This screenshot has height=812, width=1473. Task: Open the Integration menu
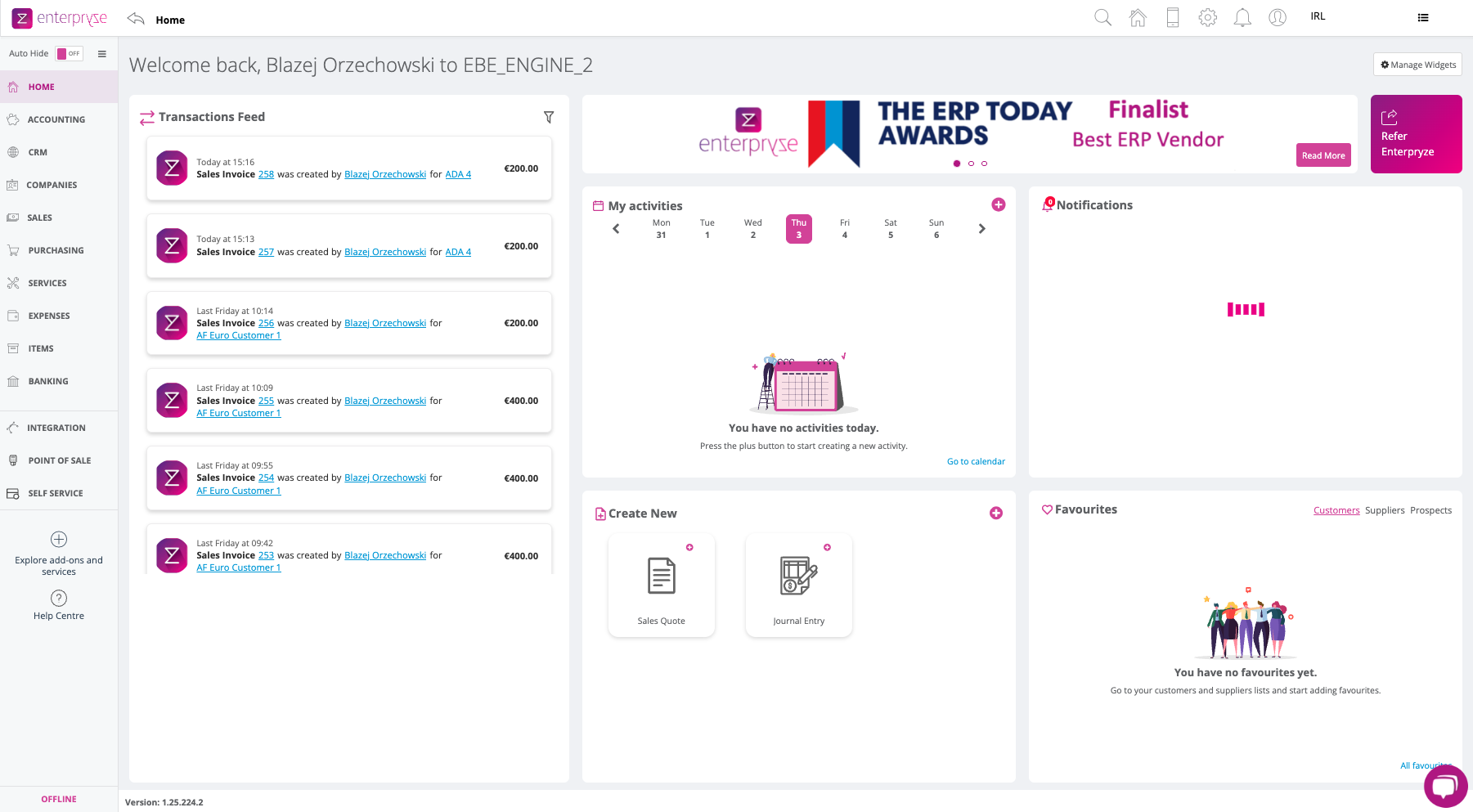[x=59, y=428]
